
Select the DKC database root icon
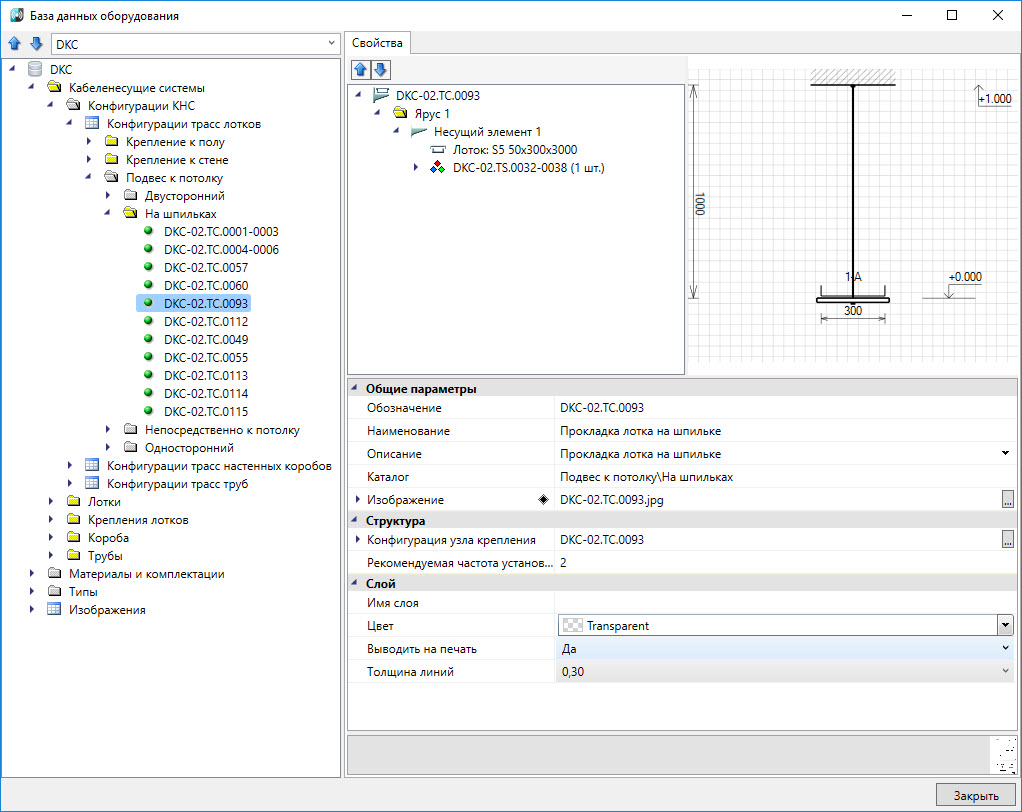(x=35, y=69)
